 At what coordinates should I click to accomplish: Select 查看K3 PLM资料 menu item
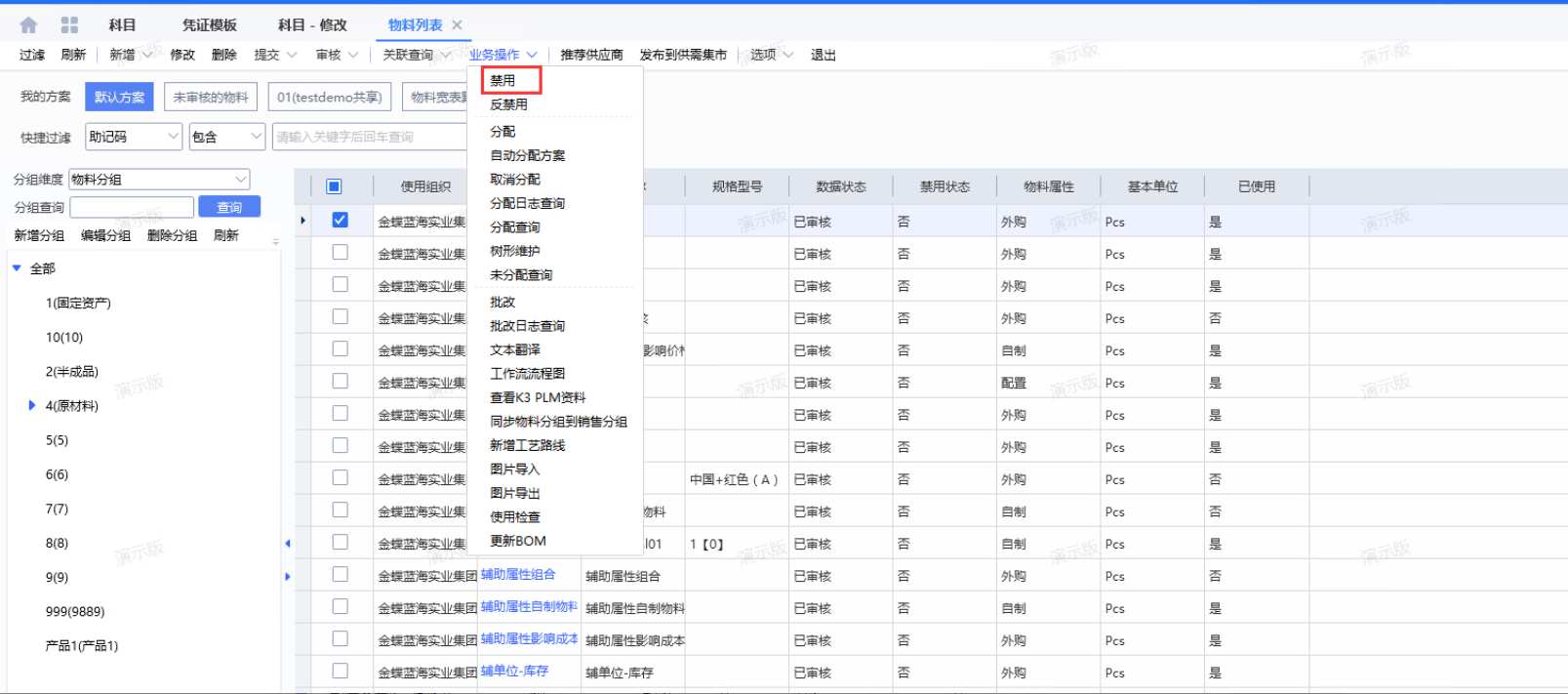click(x=538, y=397)
